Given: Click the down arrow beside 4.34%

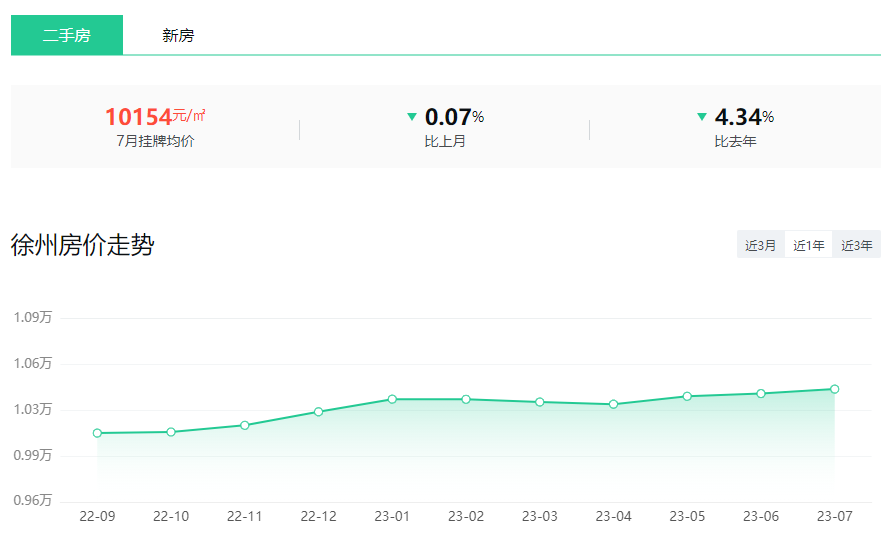Looking at the screenshot, I should 701,117.
